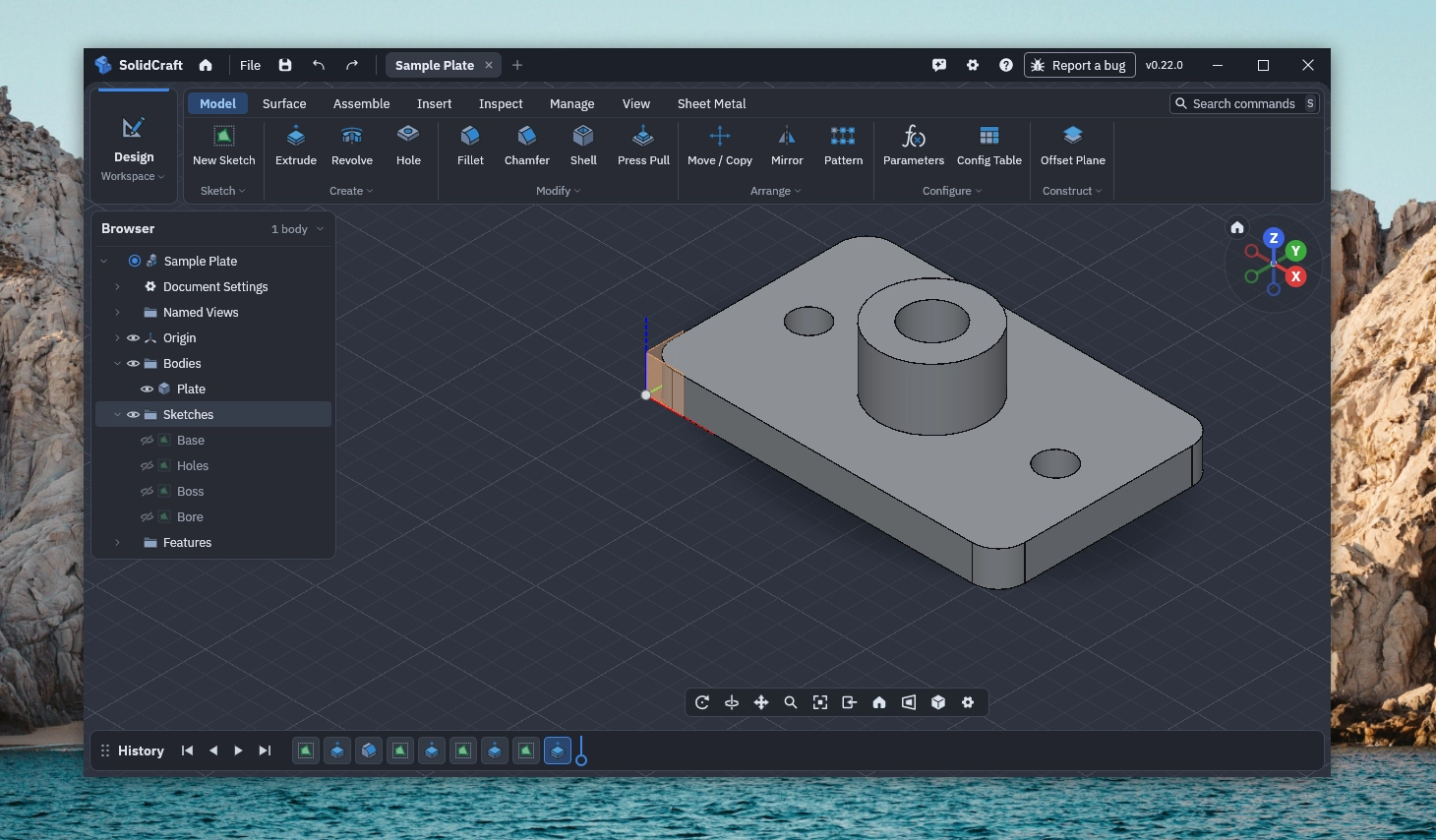
Task: Toggle visibility of the Origin node
Action: [133, 338]
